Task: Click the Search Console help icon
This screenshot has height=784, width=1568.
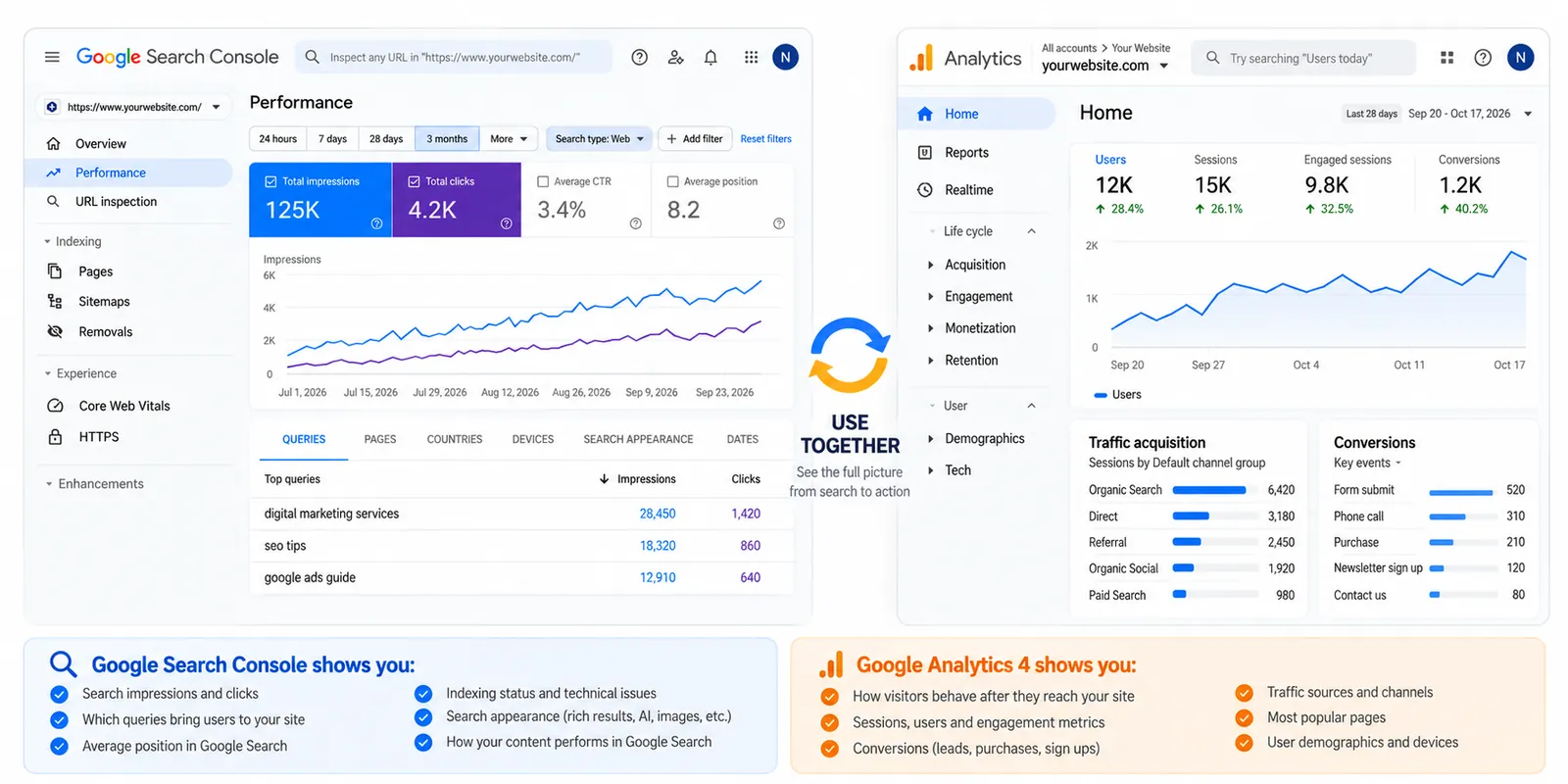Action: (x=639, y=57)
